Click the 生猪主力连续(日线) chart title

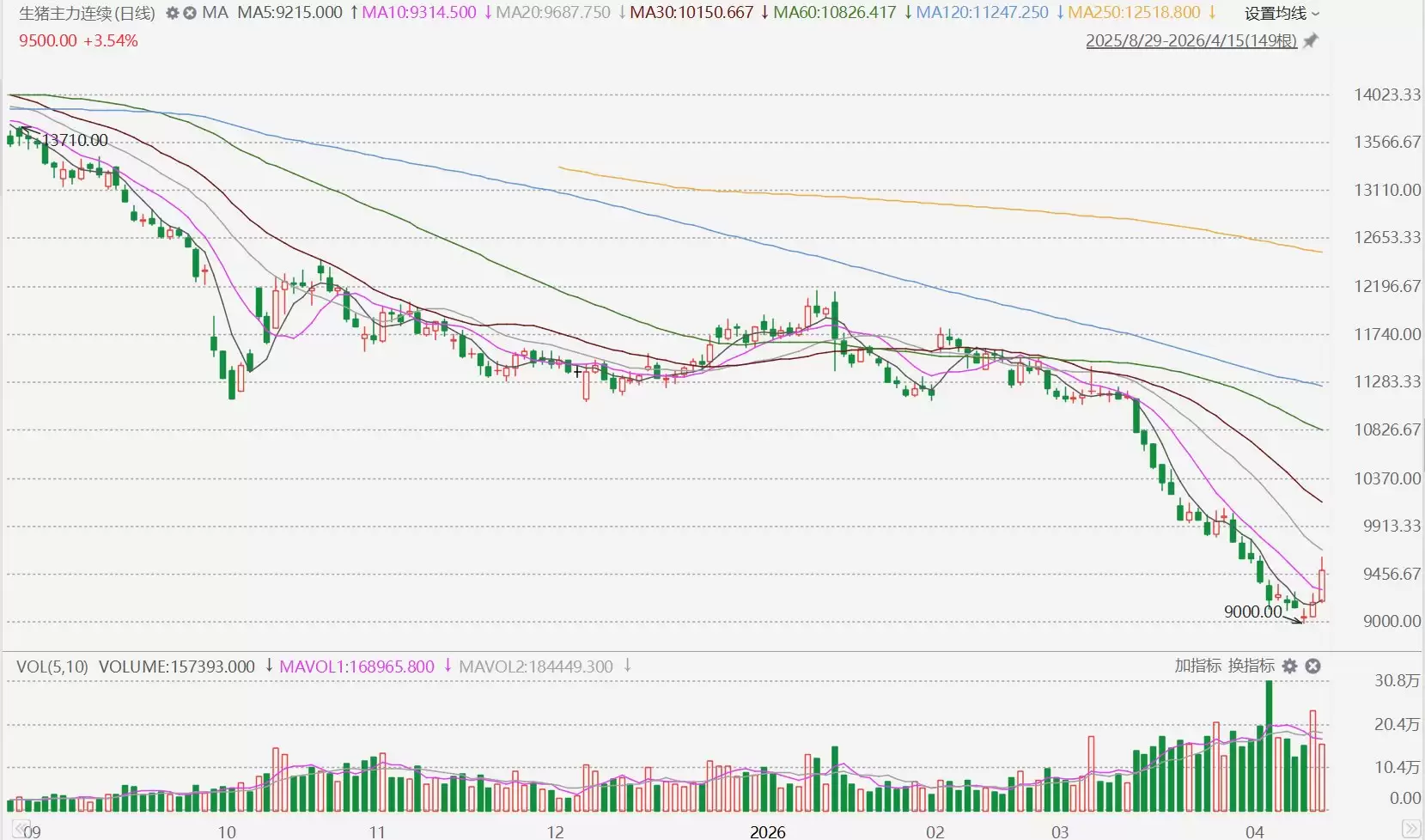point(87,13)
